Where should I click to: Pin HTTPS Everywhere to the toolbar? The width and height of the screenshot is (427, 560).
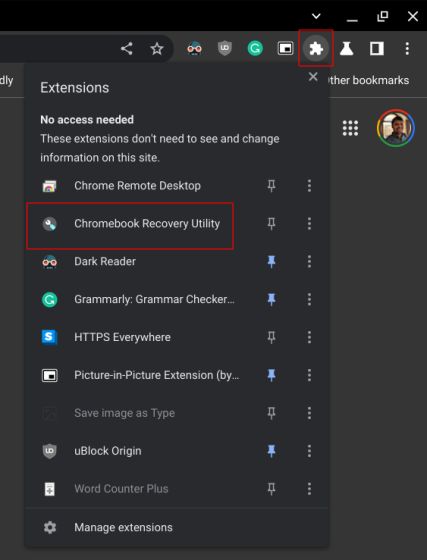(271, 337)
